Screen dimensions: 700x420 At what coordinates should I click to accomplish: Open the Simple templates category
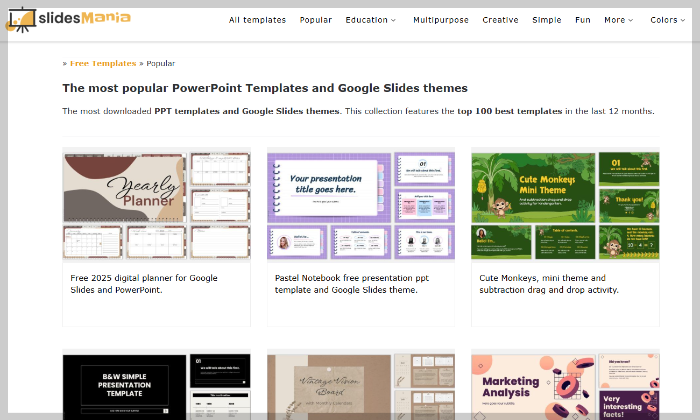pyautogui.click(x=546, y=20)
